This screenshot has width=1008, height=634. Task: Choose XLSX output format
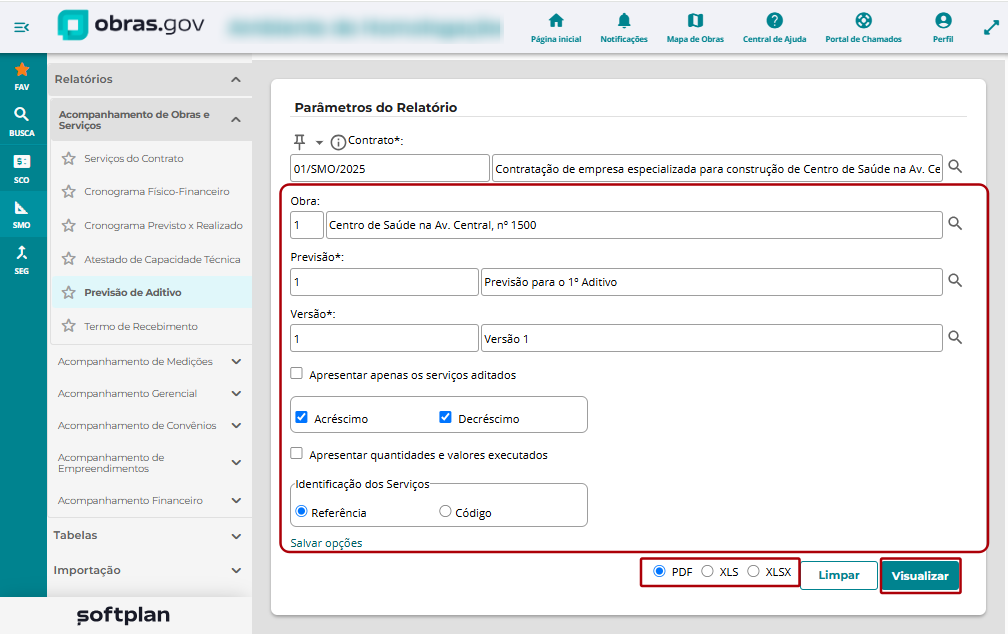753,571
